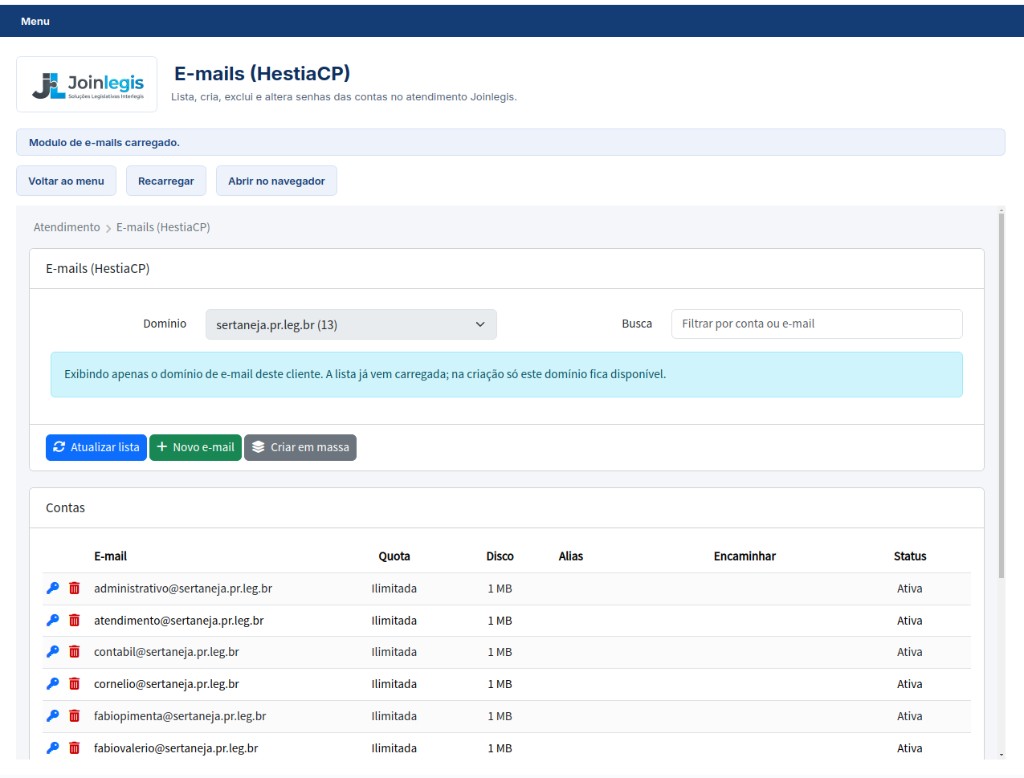This screenshot has width=1024, height=778.
Task: Click trash icon in the contabil@sertaneja.pr.leg.br row
Action: click(x=74, y=651)
